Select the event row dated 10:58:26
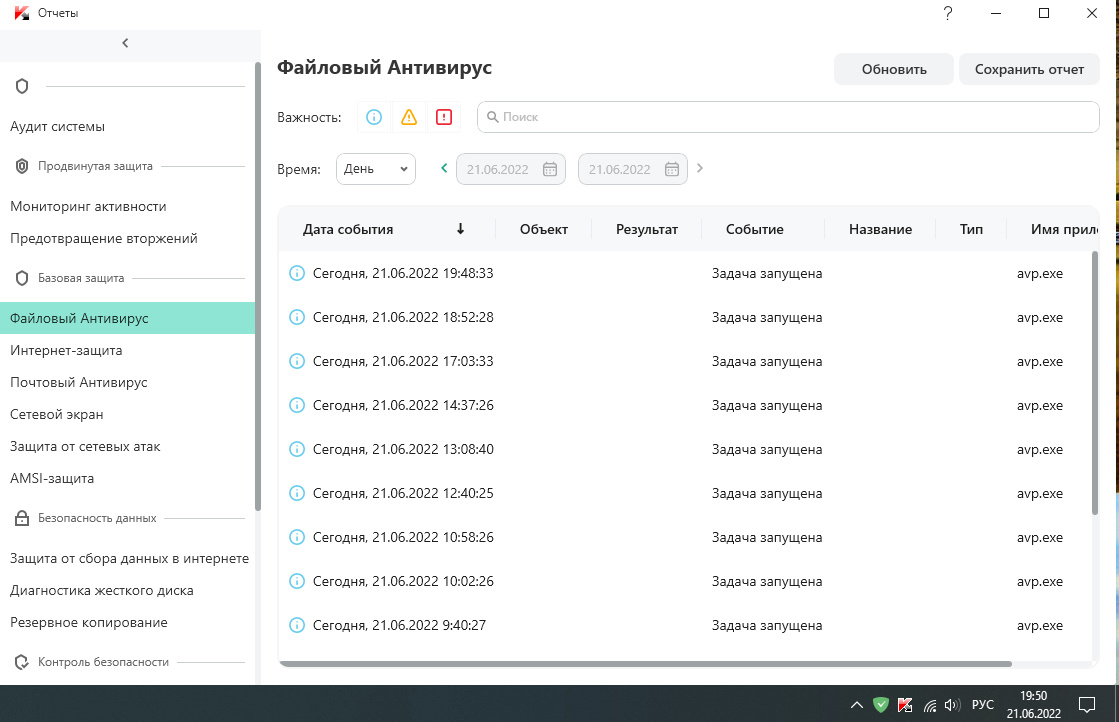 (x=684, y=537)
